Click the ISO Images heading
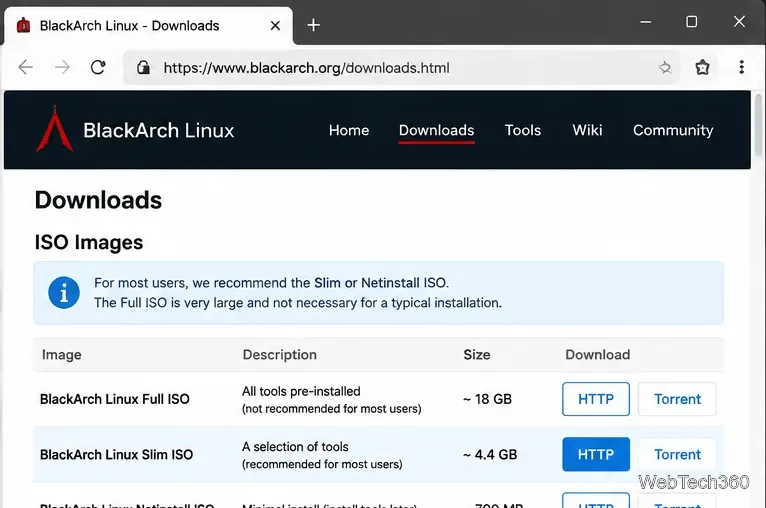Screen dimensions: 766x508 [89, 242]
